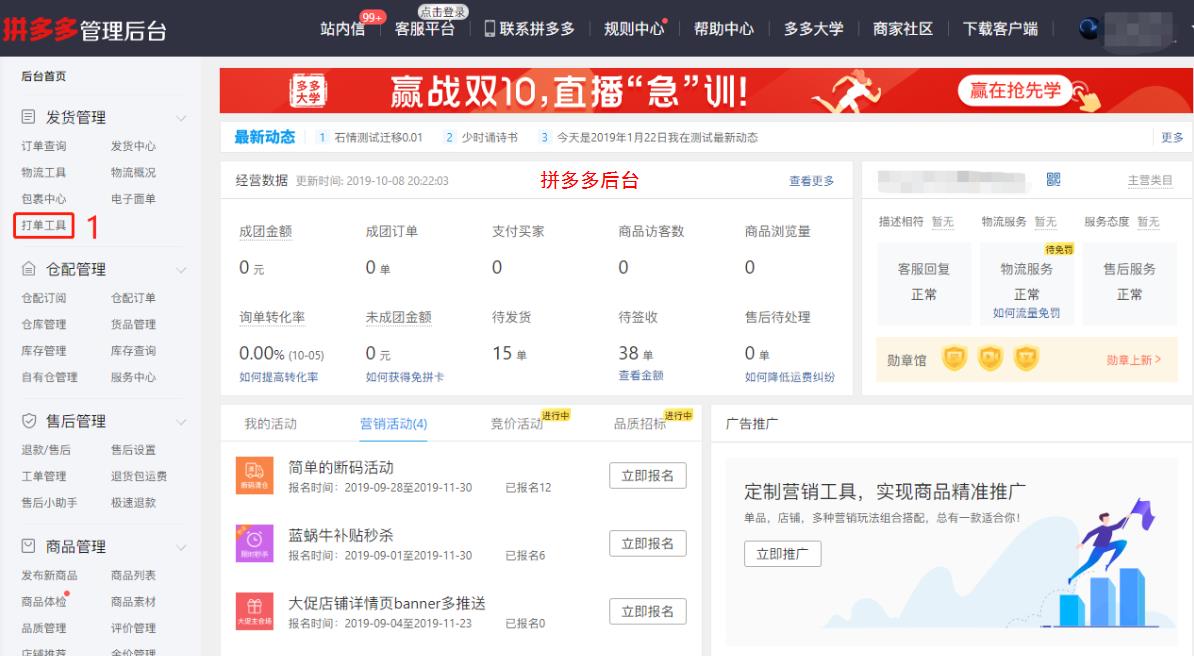Open 多多大学 in top navigation
The width and height of the screenshot is (1194, 656).
[813, 29]
